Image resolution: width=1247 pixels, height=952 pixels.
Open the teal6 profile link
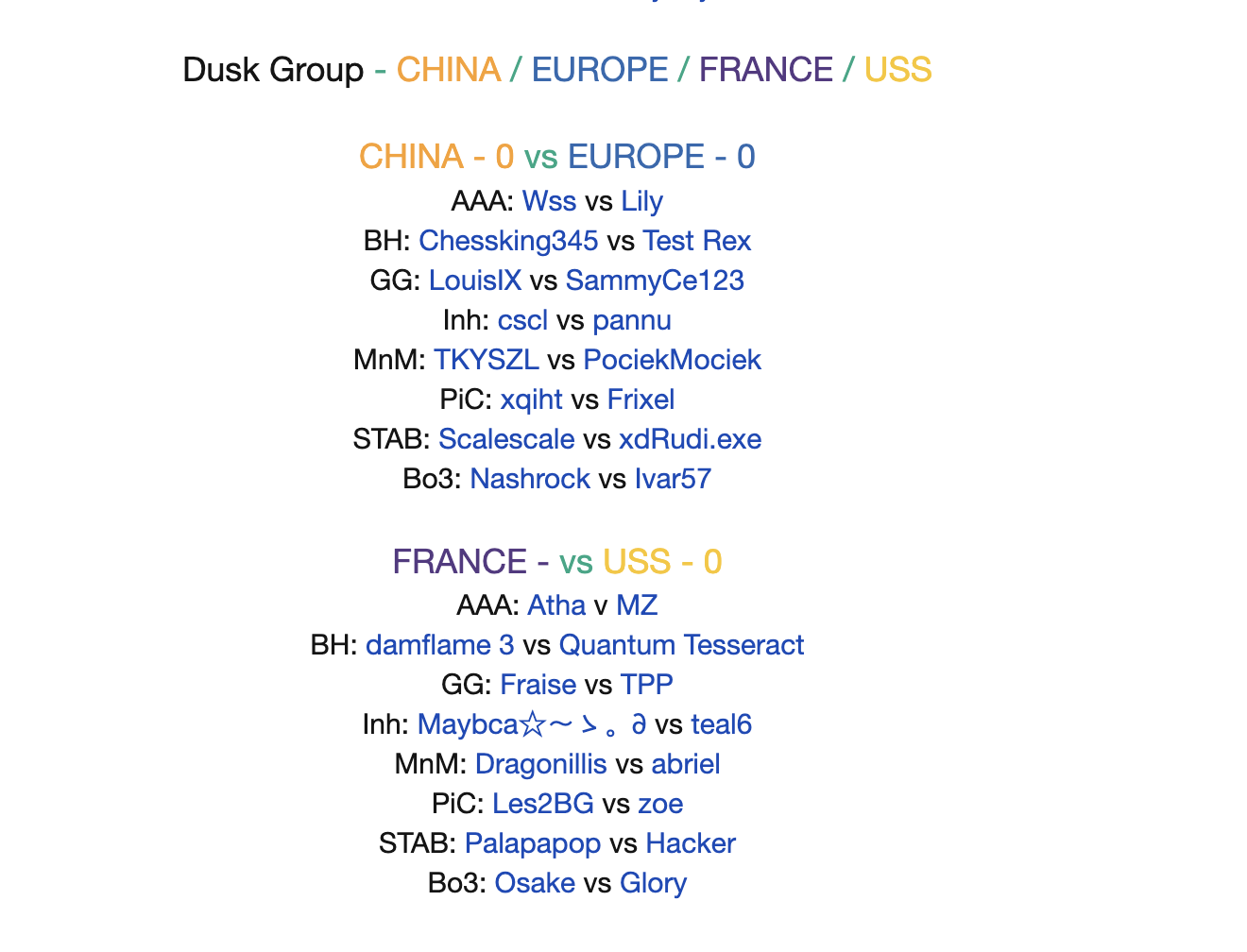[722, 724]
